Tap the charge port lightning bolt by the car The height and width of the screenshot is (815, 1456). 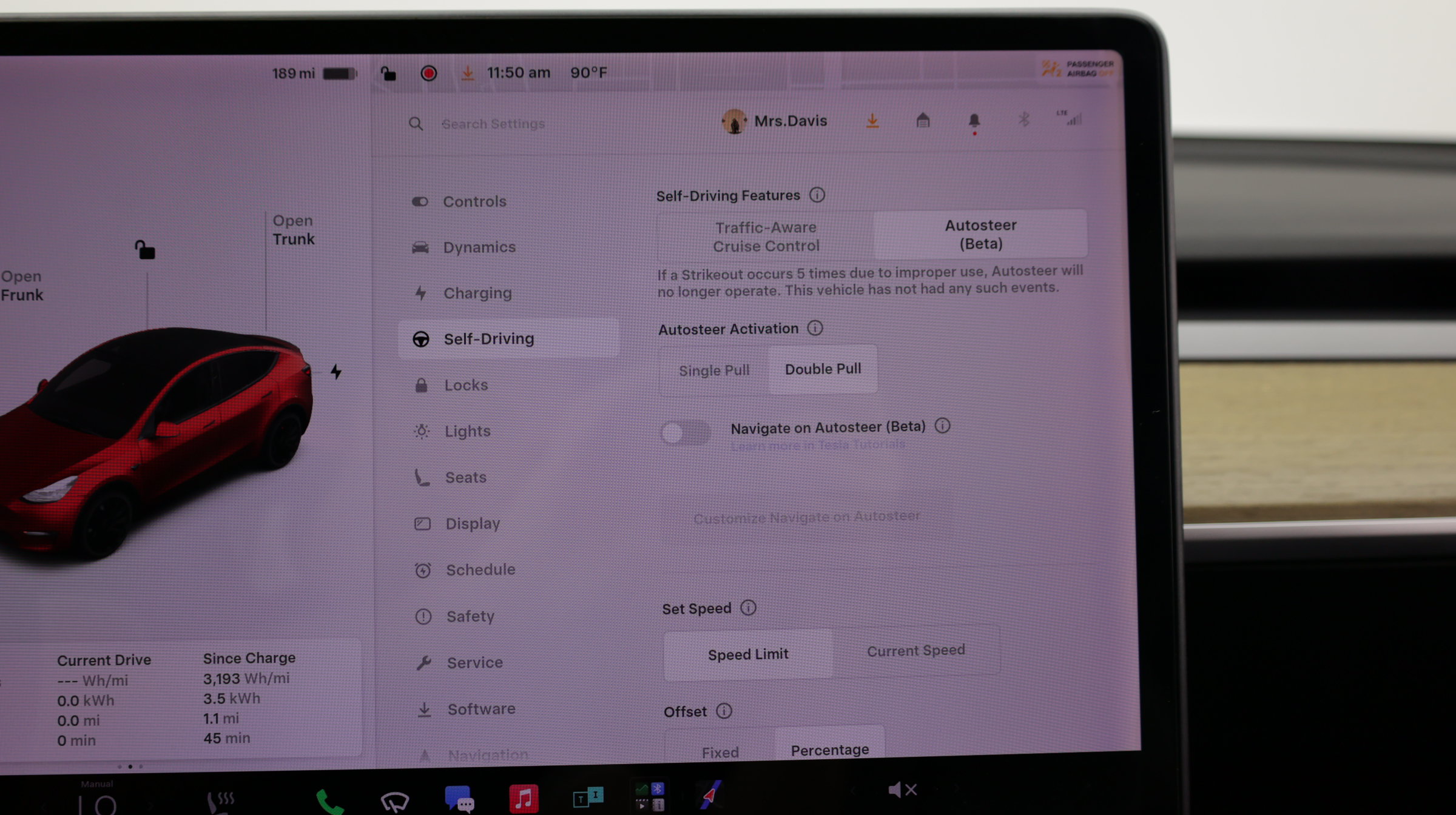click(336, 372)
